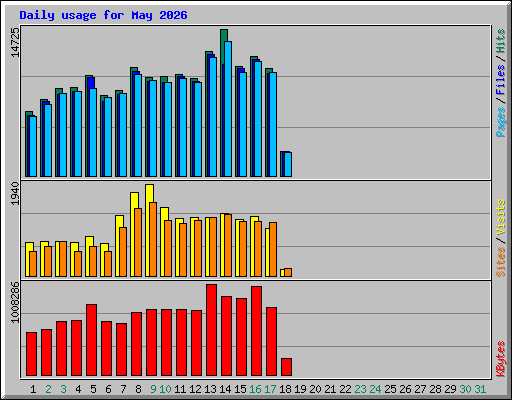This screenshot has width=512, height=400.
Task: Click day 18 on the x-axis
Action: coord(285,389)
